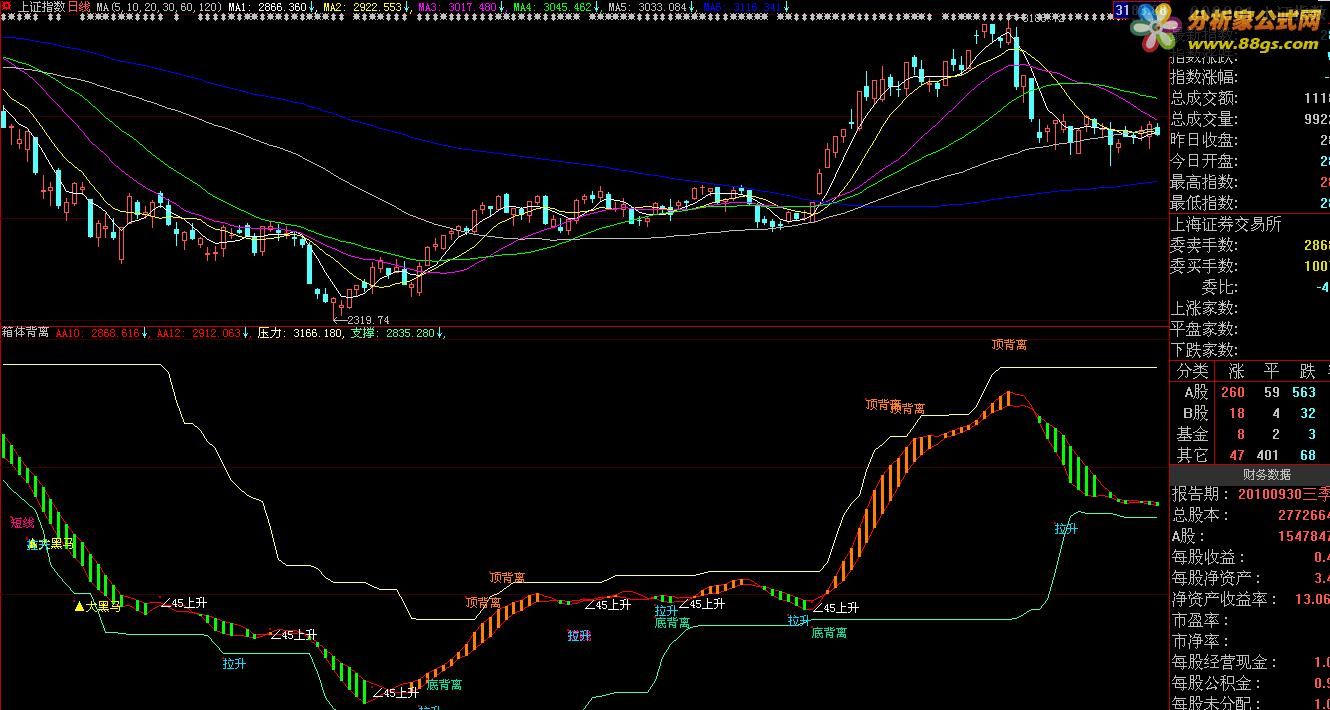Click the 箱体背离 indicator name

(26, 332)
